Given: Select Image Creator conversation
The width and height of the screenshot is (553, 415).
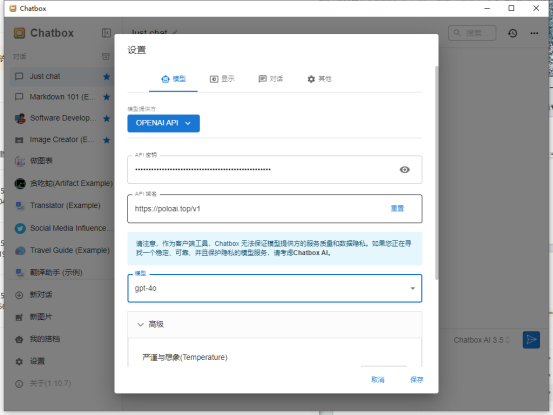Looking at the screenshot, I should pyautogui.click(x=62, y=140).
